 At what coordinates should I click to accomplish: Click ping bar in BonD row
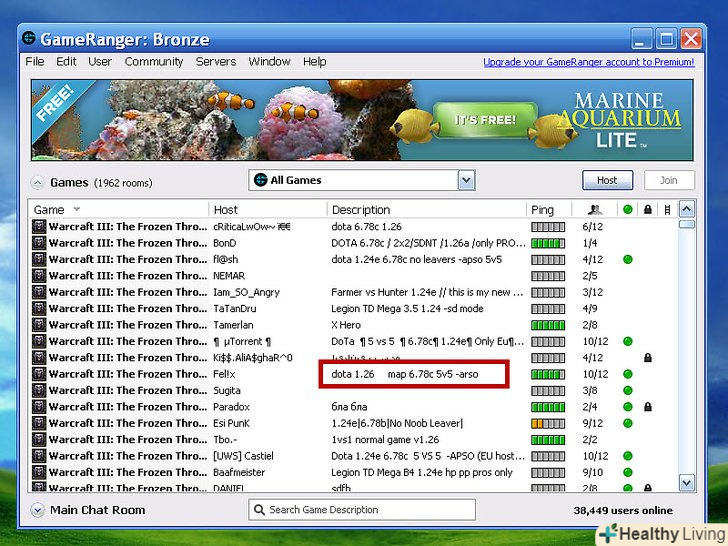point(548,243)
